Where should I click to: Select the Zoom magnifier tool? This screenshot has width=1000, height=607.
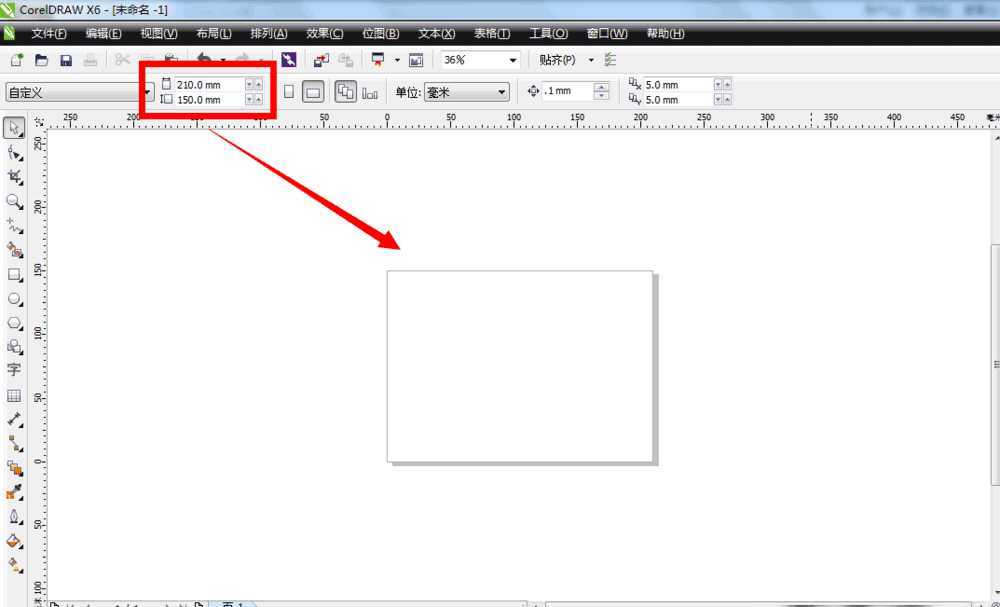14,202
